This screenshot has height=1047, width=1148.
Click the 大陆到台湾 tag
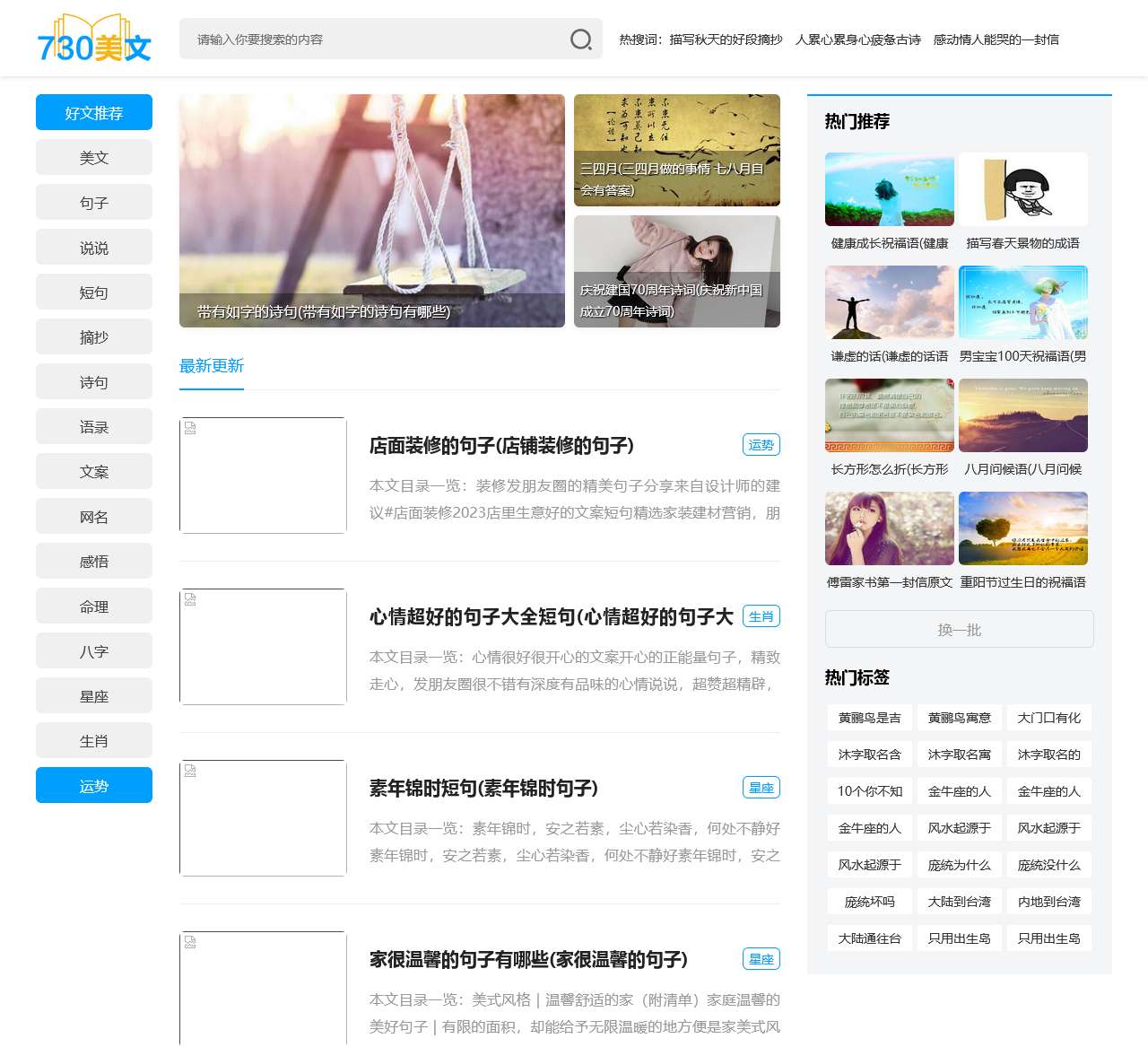959,901
